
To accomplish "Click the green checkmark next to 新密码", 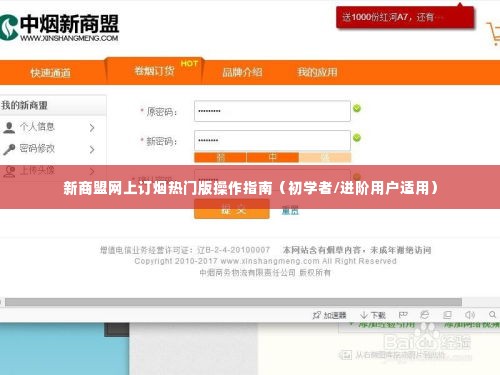I will (x=357, y=138).
